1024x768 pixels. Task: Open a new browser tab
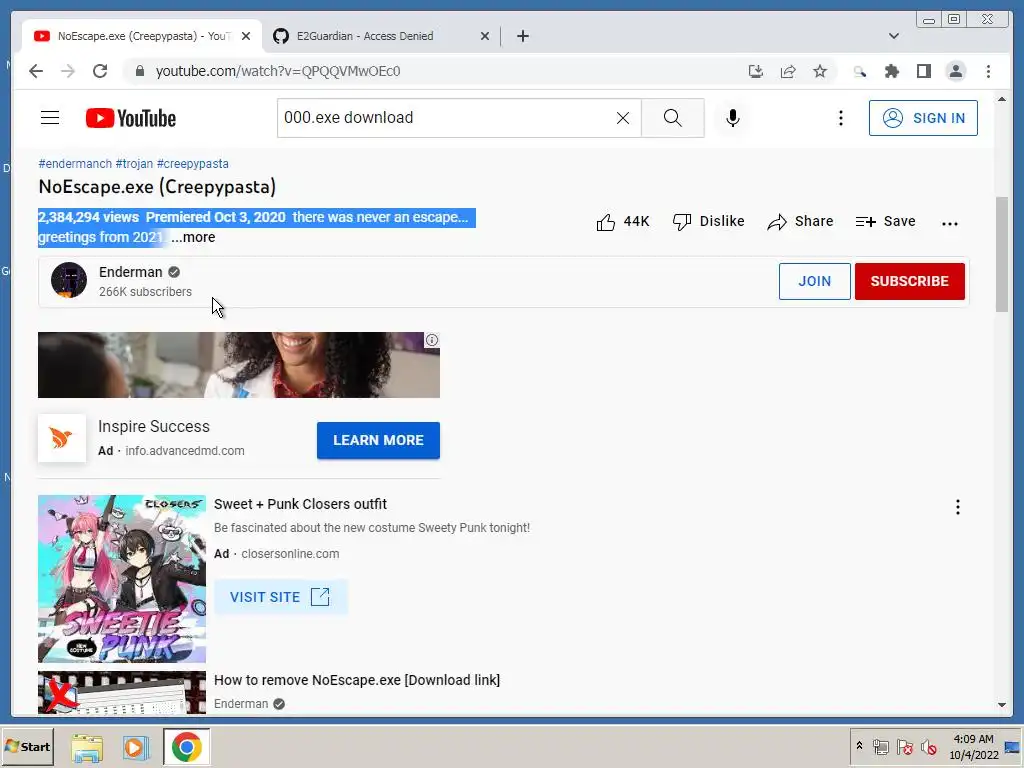pos(522,36)
